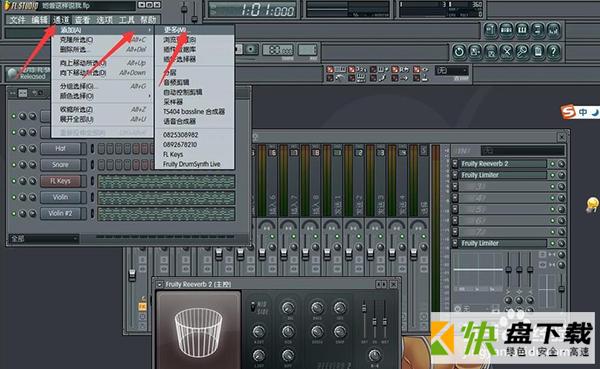Click the help question mark icon
The height and width of the screenshot is (369, 600).
tap(553, 51)
